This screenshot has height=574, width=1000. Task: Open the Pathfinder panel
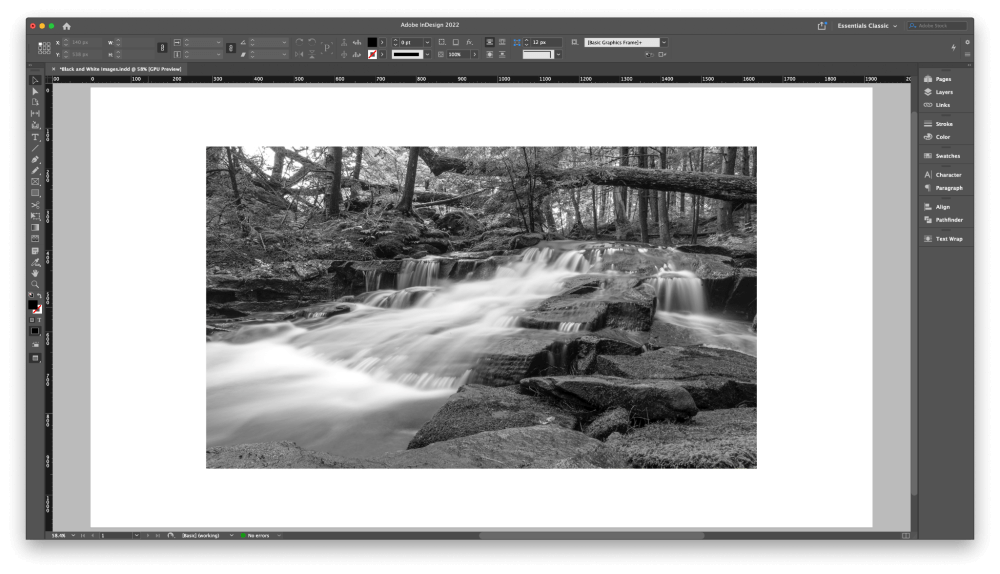(943, 220)
